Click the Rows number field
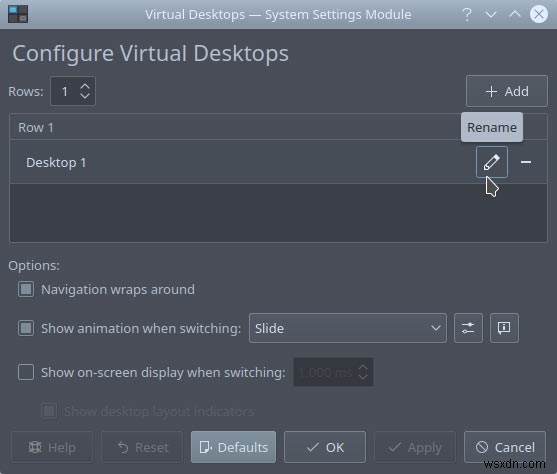The width and height of the screenshot is (557, 474). (x=73, y=91)
